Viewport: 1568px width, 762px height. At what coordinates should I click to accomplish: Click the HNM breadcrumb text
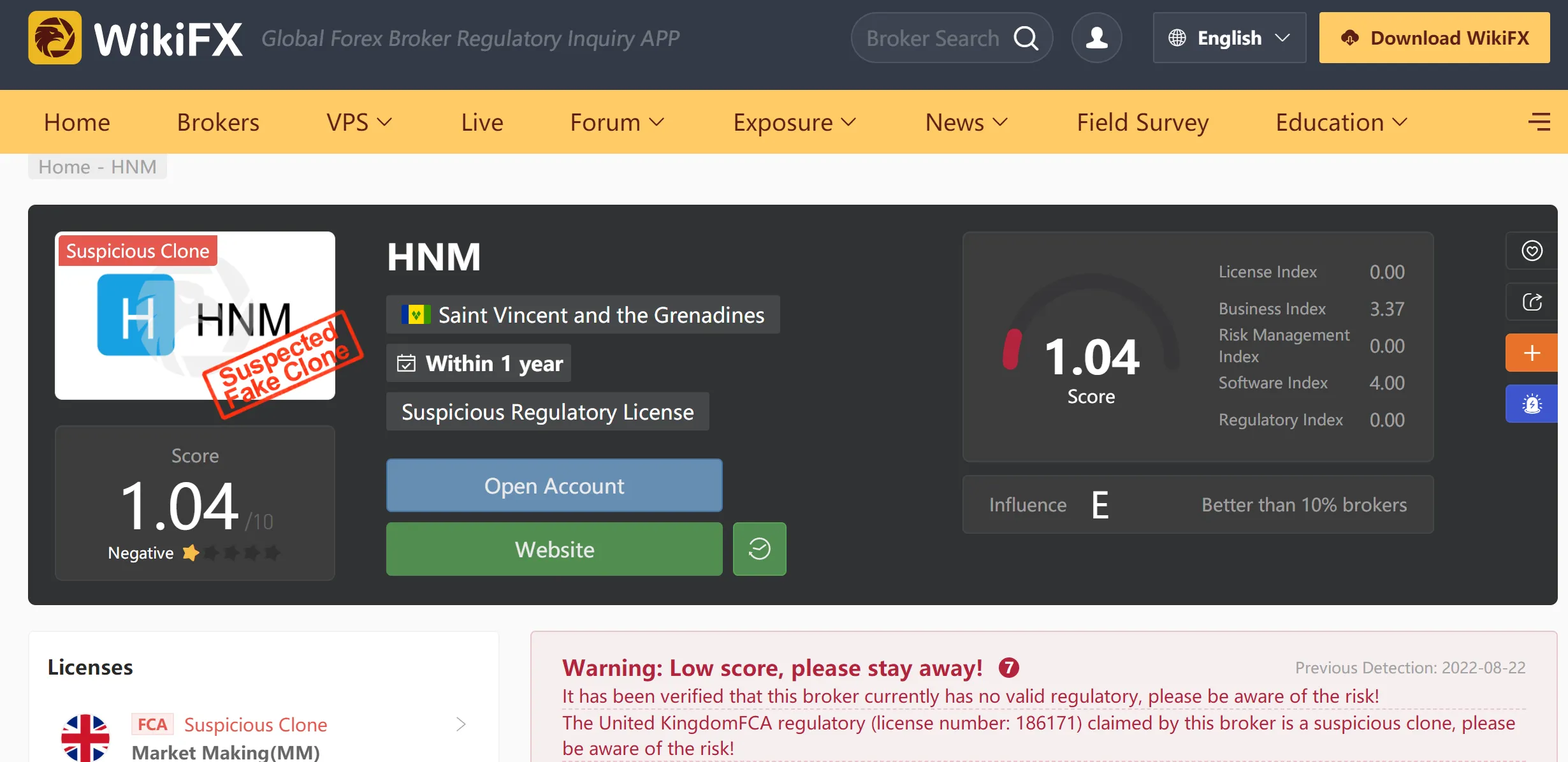point(134,166)
